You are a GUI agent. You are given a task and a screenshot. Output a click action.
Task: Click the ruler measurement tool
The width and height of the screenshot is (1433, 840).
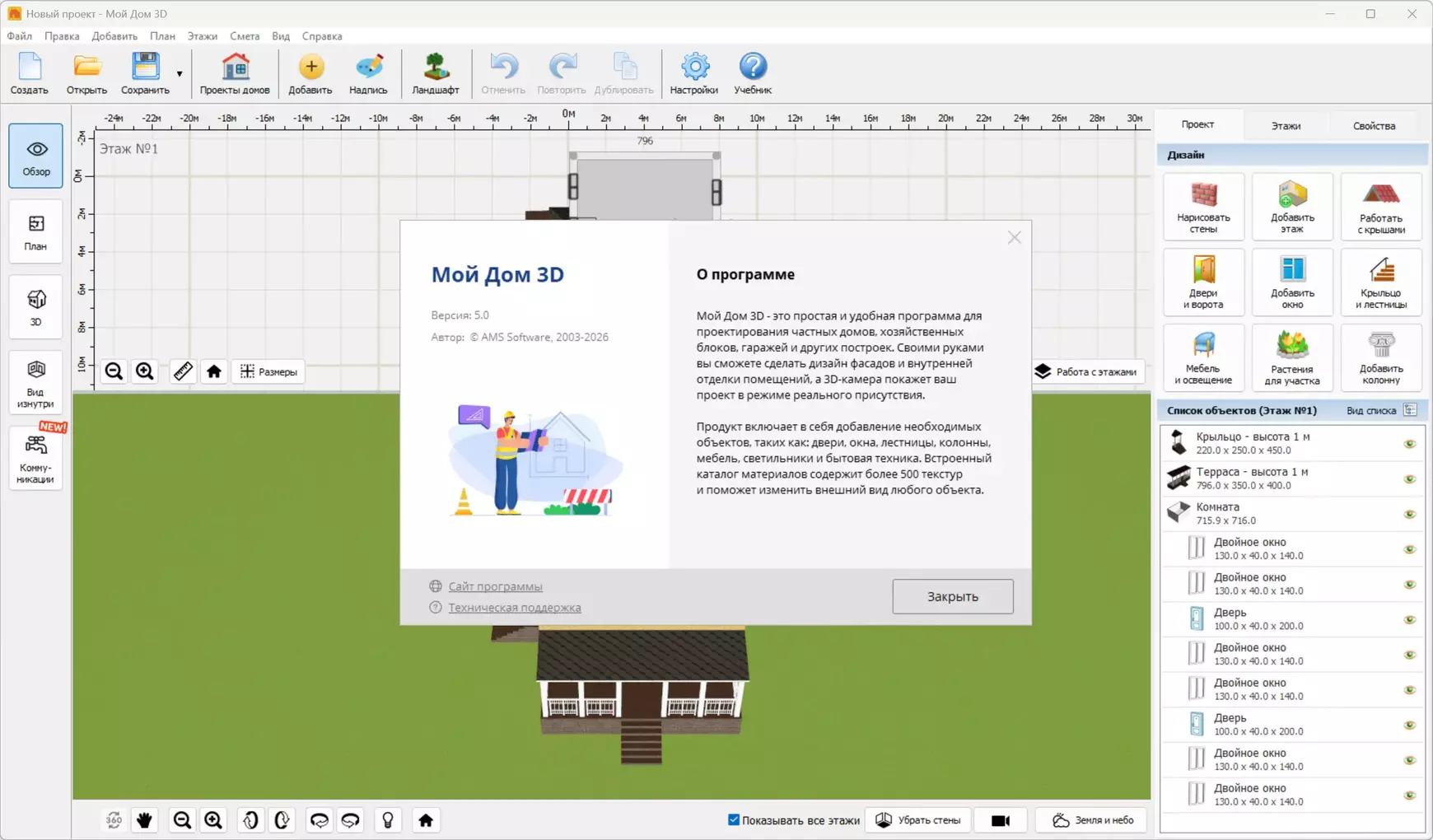coord(183,371)
